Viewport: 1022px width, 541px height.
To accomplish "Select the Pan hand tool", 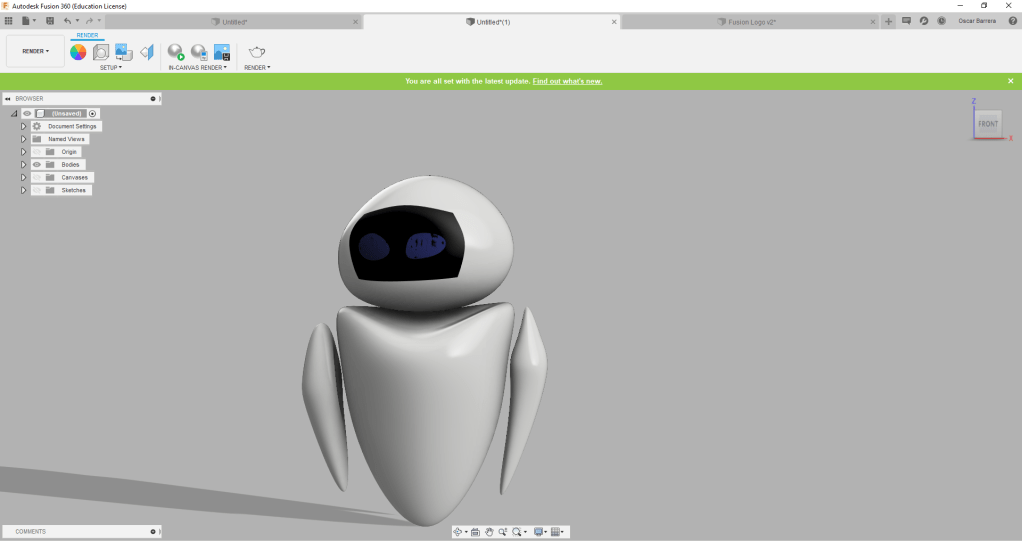I will [489, 532].
